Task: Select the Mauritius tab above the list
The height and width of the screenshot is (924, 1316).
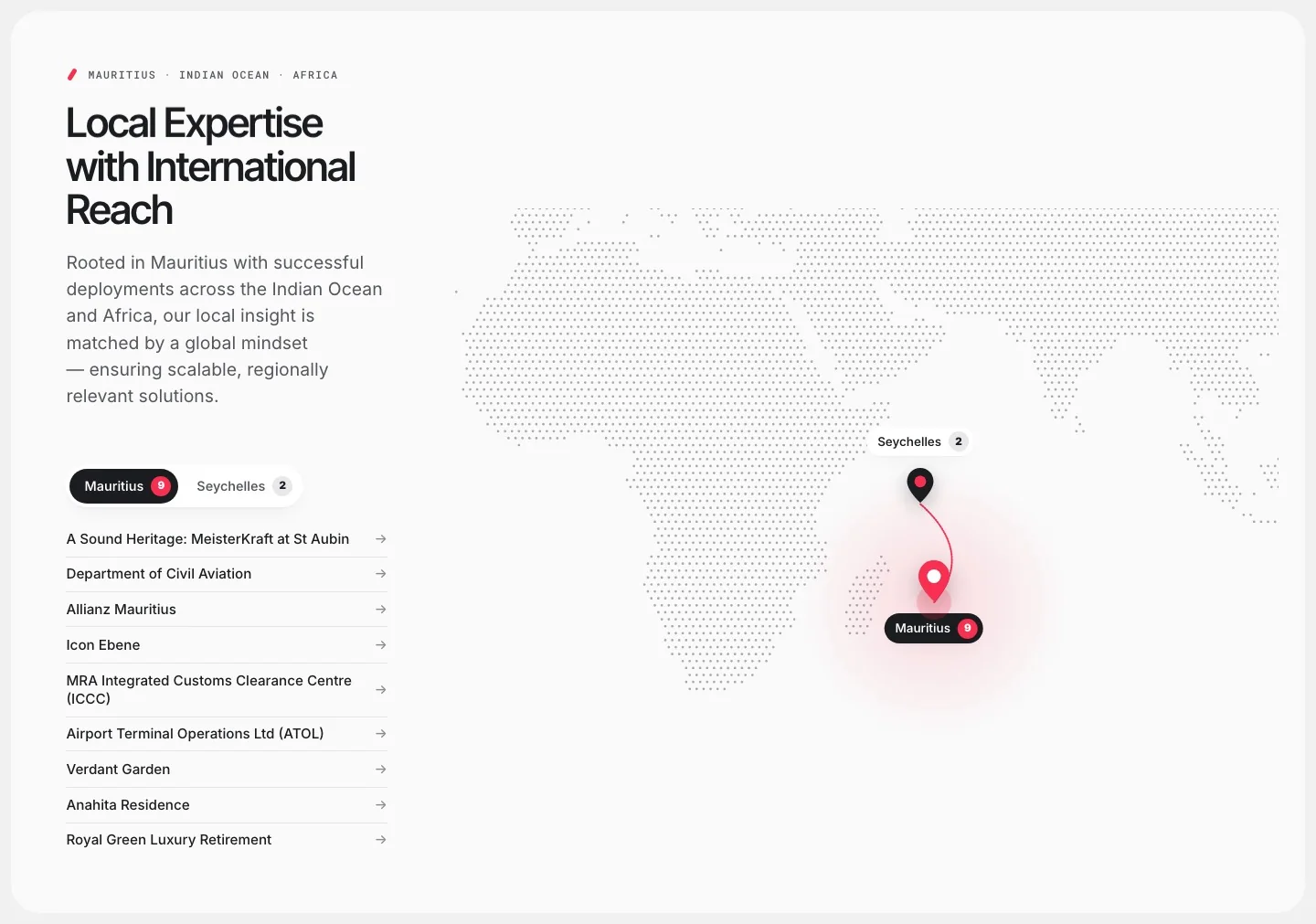Action: pos(124,486)
